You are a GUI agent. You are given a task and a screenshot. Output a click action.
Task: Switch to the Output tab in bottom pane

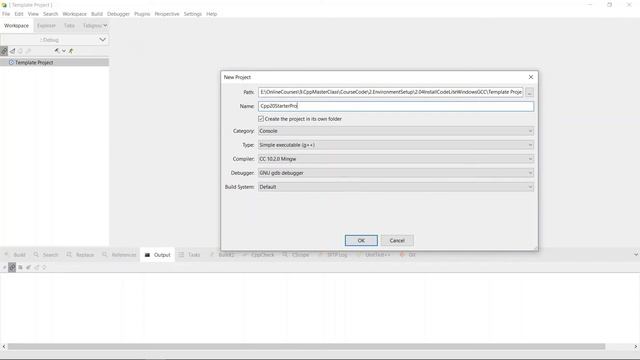(x=158, y=255)
